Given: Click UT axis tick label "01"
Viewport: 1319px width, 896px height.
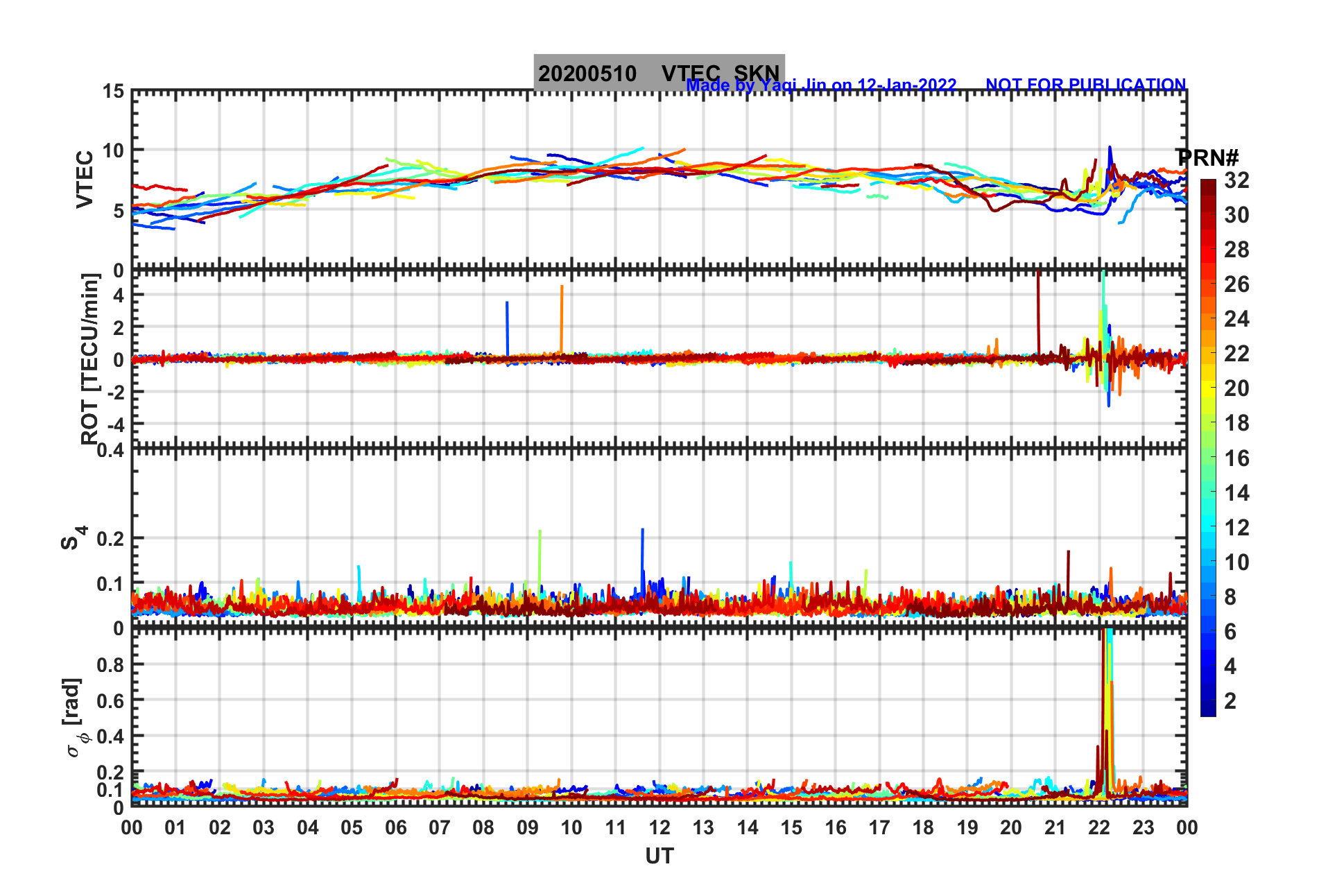Looking at the screenshot, I should (x=175, y=827).
